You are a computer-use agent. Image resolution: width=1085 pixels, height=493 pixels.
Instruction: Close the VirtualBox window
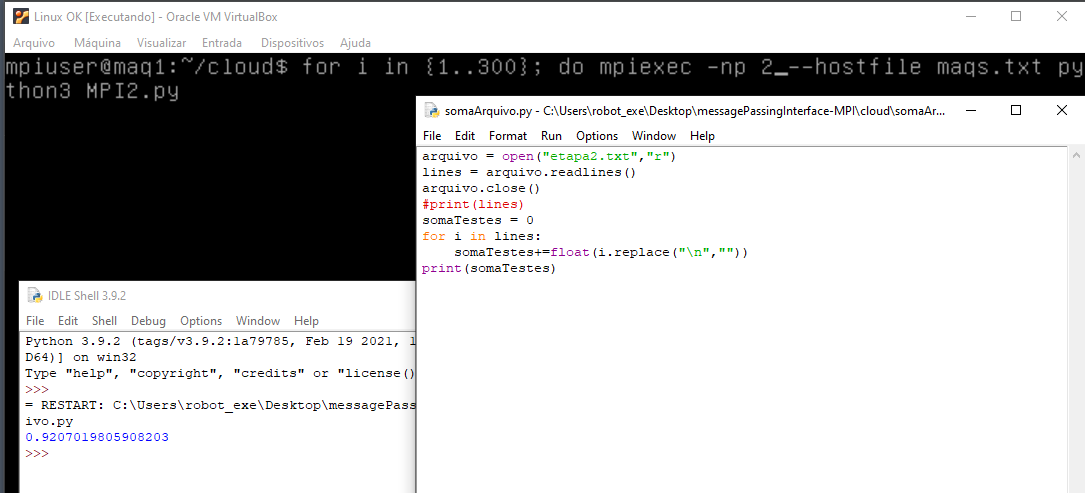pyautogui.click(x=1061, y=17)
